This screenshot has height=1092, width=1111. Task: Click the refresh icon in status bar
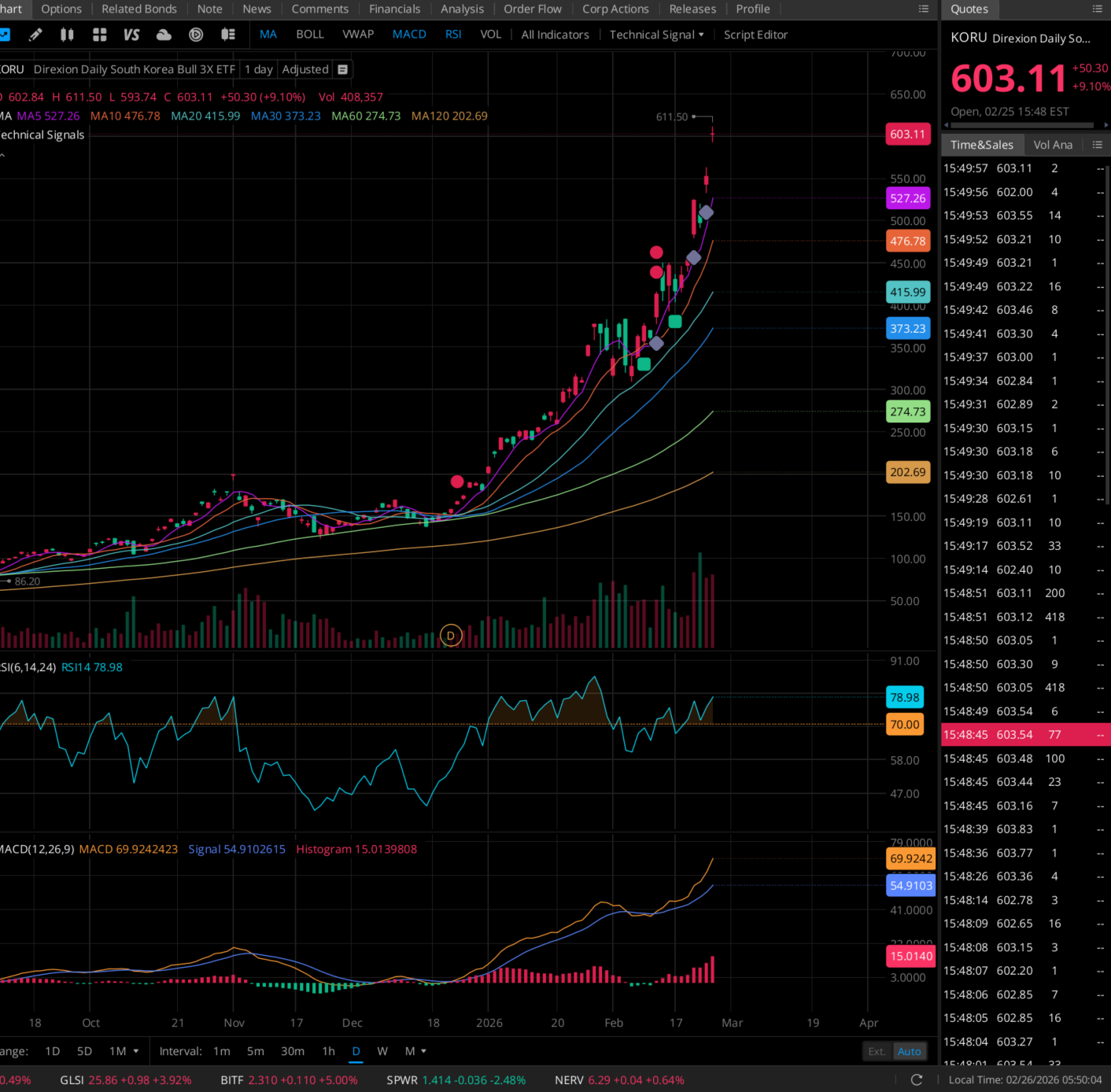[917, 1080]
